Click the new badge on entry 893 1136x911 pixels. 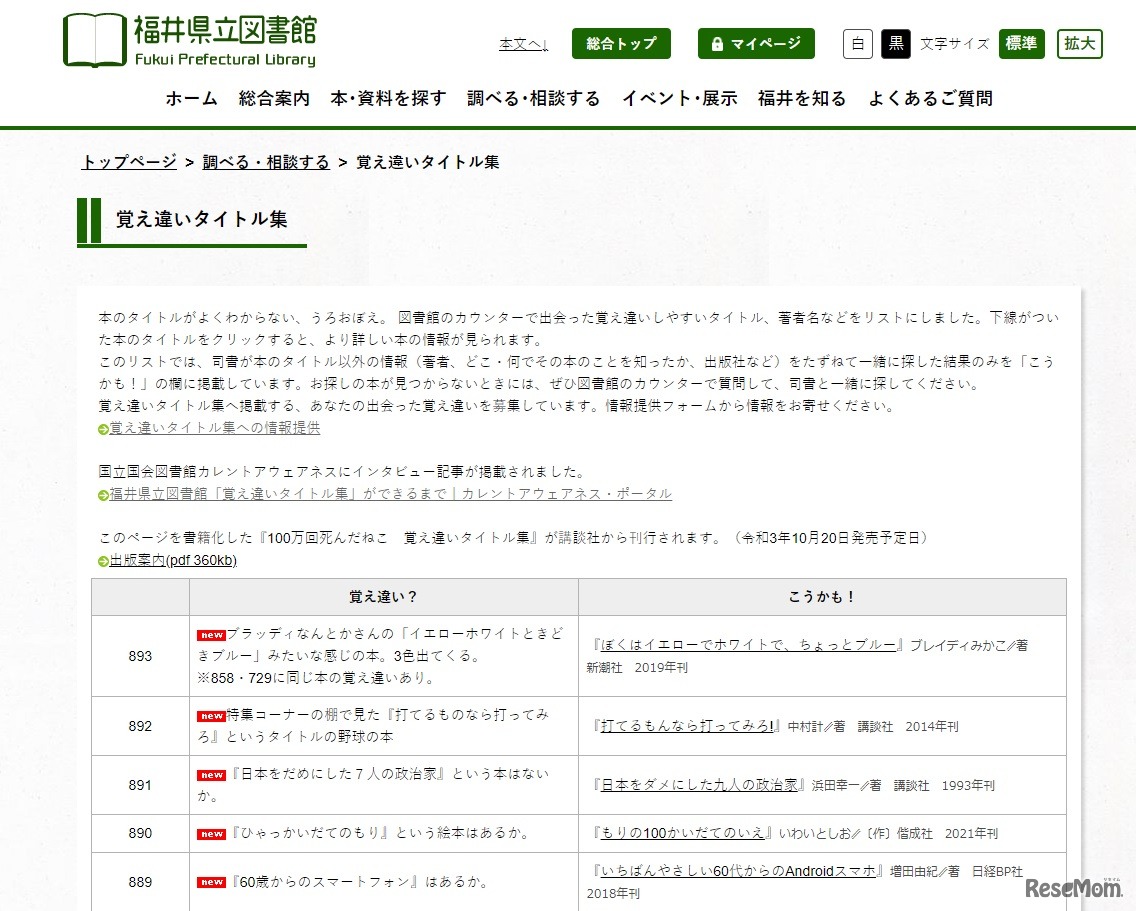[x=210, y=634]
